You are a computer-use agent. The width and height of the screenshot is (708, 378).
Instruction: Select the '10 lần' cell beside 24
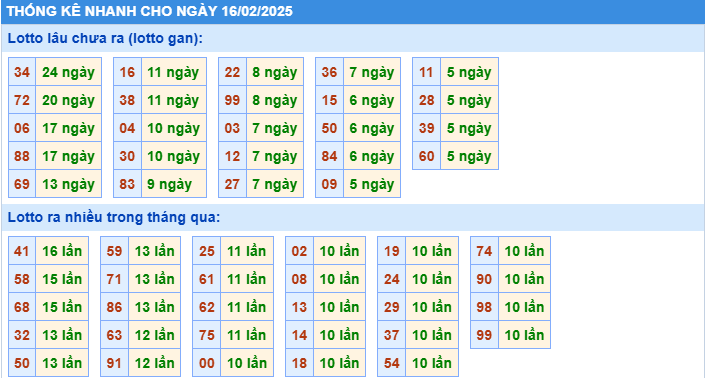tap(432, 279)
